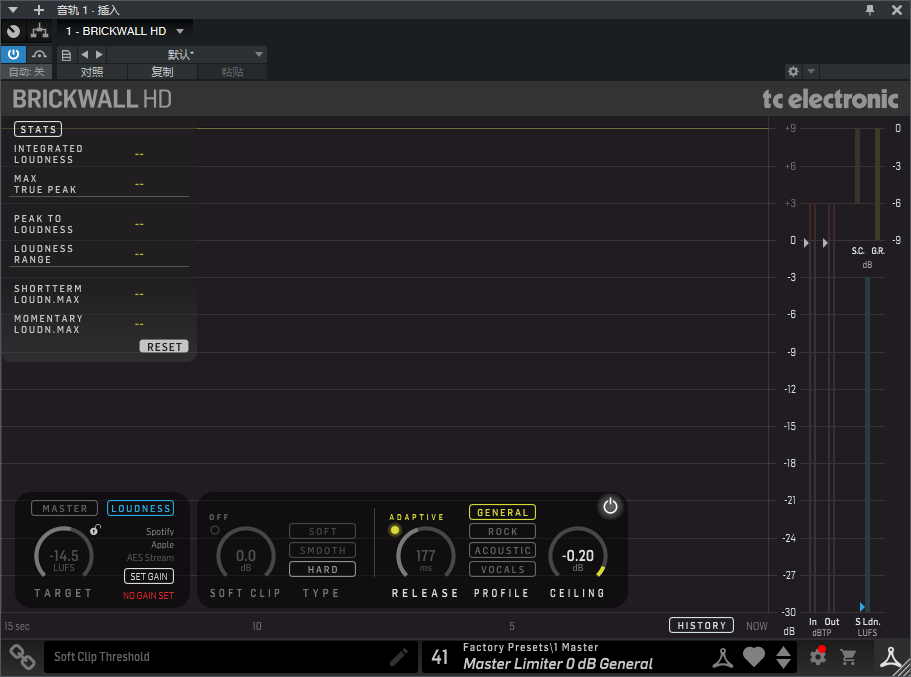This screenshot has width=911, height=677.
Task: Click the target lock icon
Action: point(95,529)
